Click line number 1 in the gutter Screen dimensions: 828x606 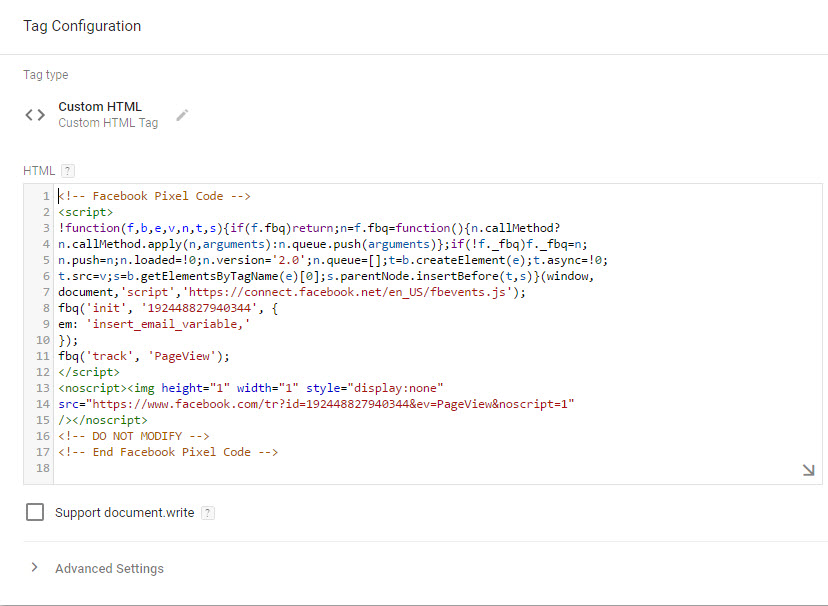pyautogui.click(x=46, y=196)
